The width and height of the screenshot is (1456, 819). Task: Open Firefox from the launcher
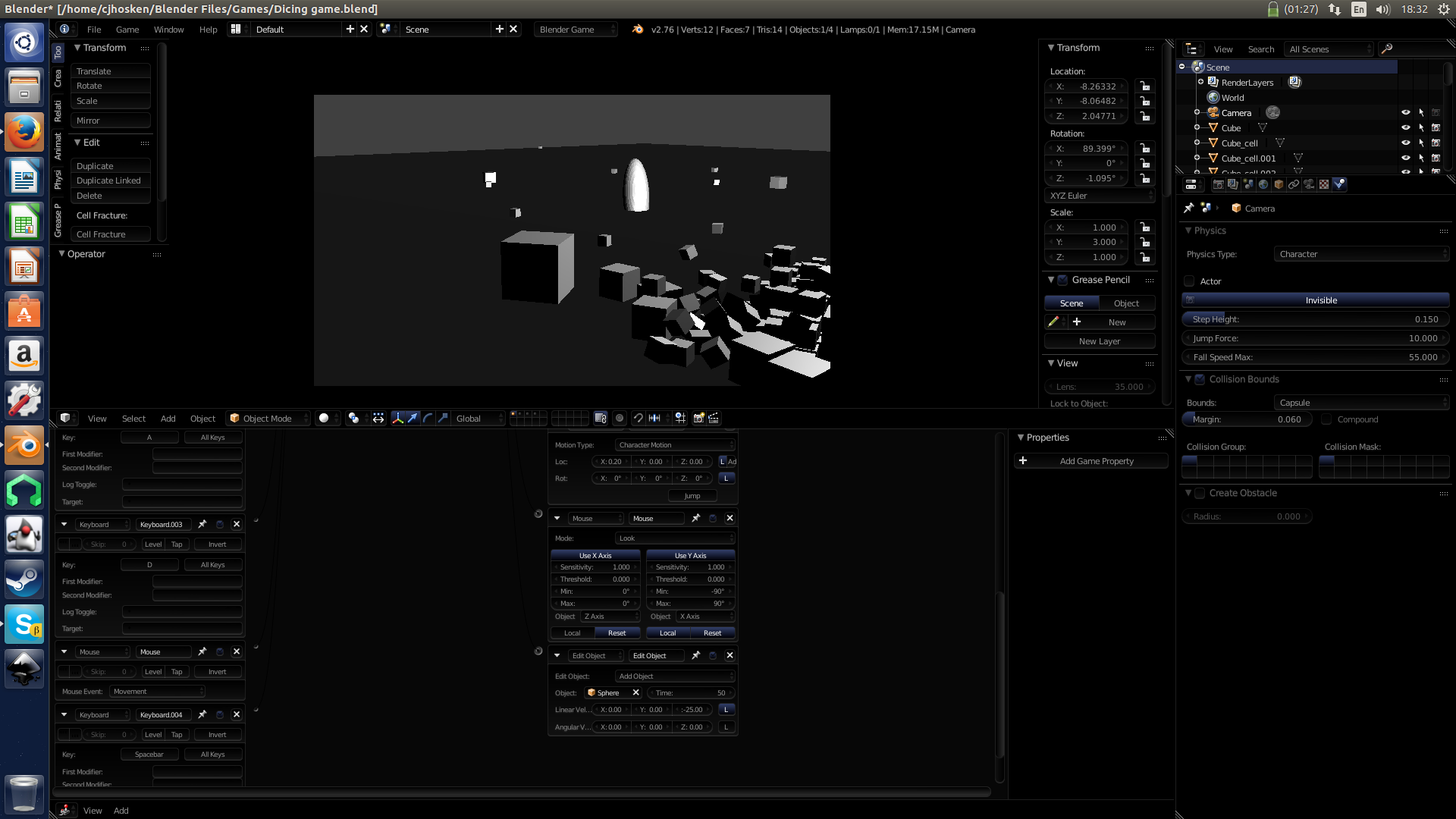tap(24, 133)
